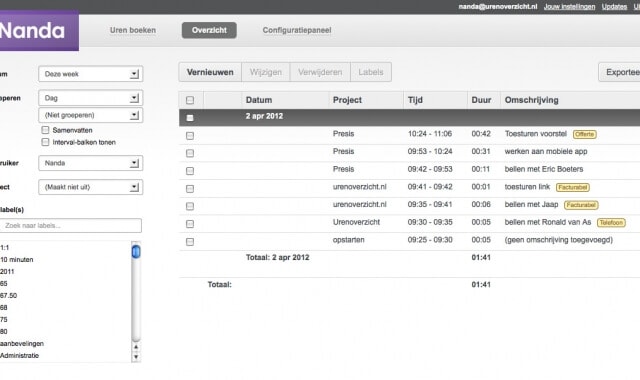Image resolution: width=640 pixels, height=380 pixels.
Task: Click the Offerte label tag
Action: coord(584,134)
